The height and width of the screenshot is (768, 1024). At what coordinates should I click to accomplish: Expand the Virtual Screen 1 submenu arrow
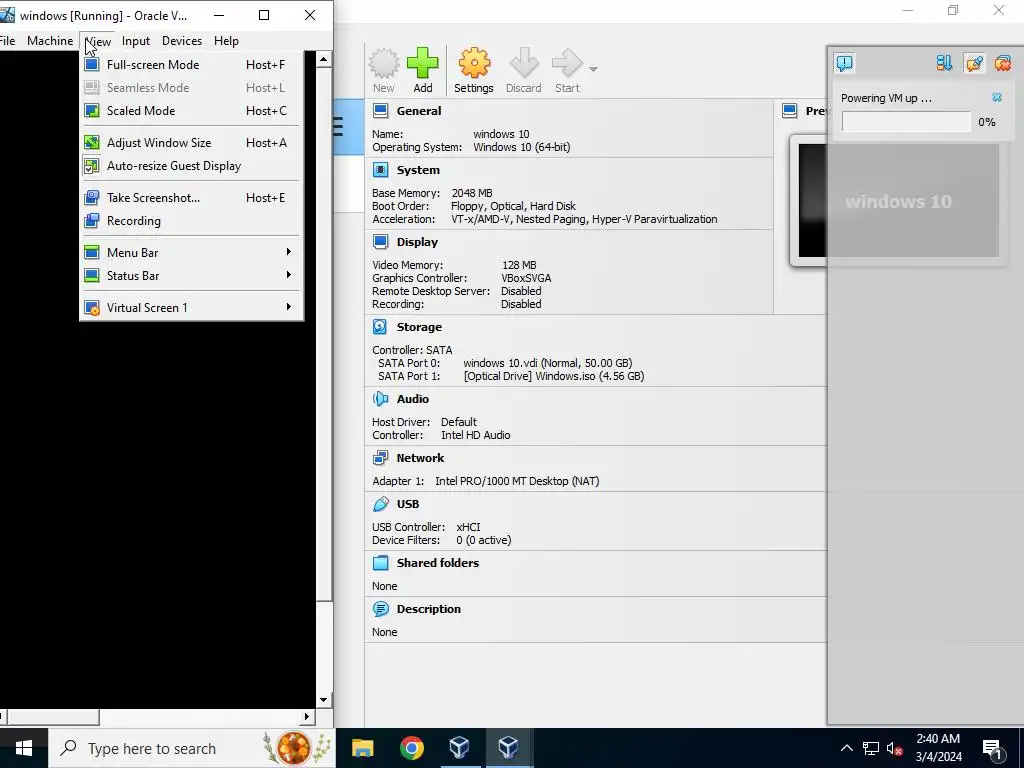289,307
